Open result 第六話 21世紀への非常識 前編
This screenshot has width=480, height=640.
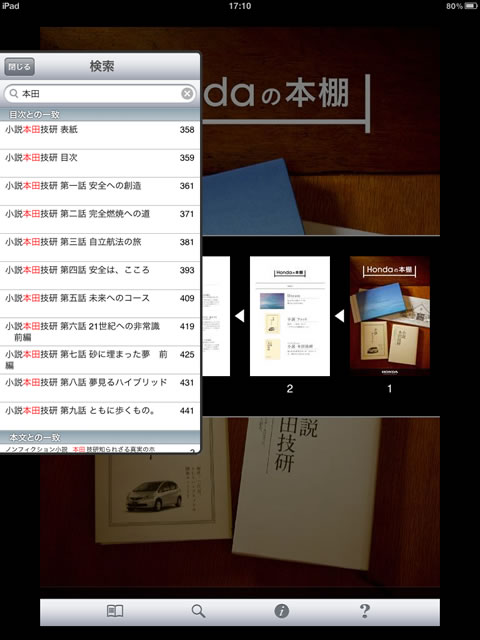[x=100, y=332]
